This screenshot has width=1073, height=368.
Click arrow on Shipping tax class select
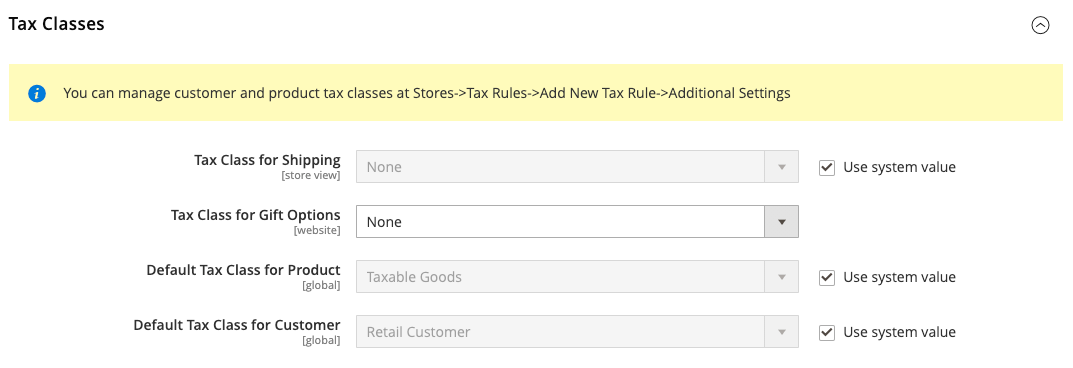[781, 167]
